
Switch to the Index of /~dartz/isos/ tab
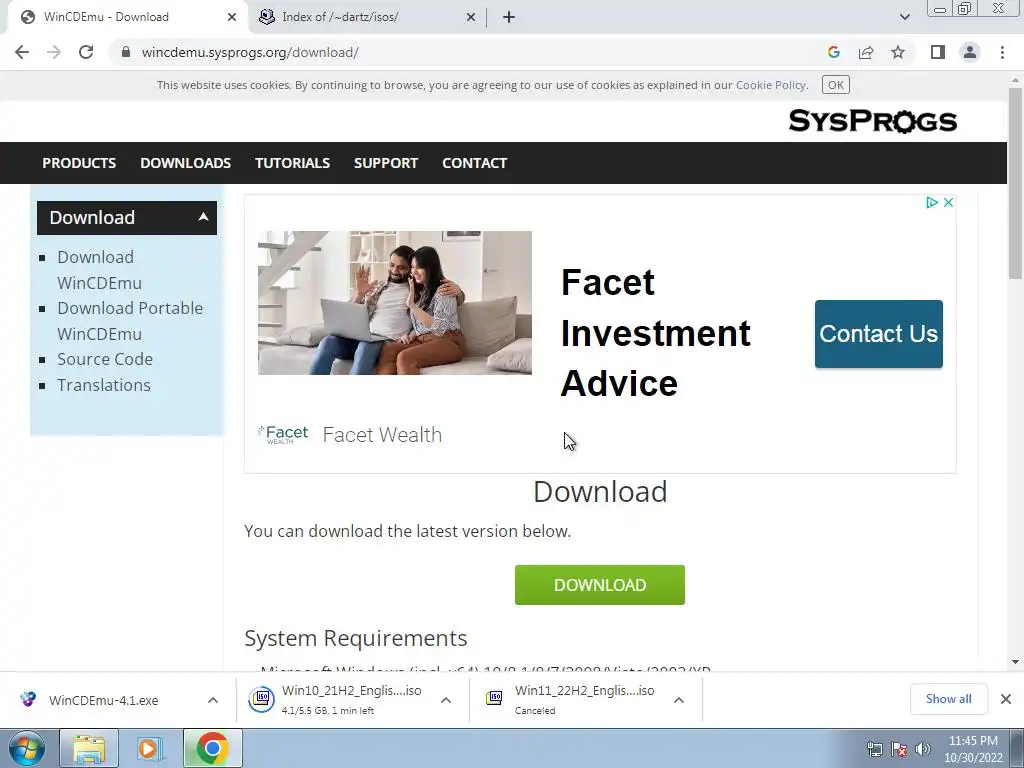point(368,17)
